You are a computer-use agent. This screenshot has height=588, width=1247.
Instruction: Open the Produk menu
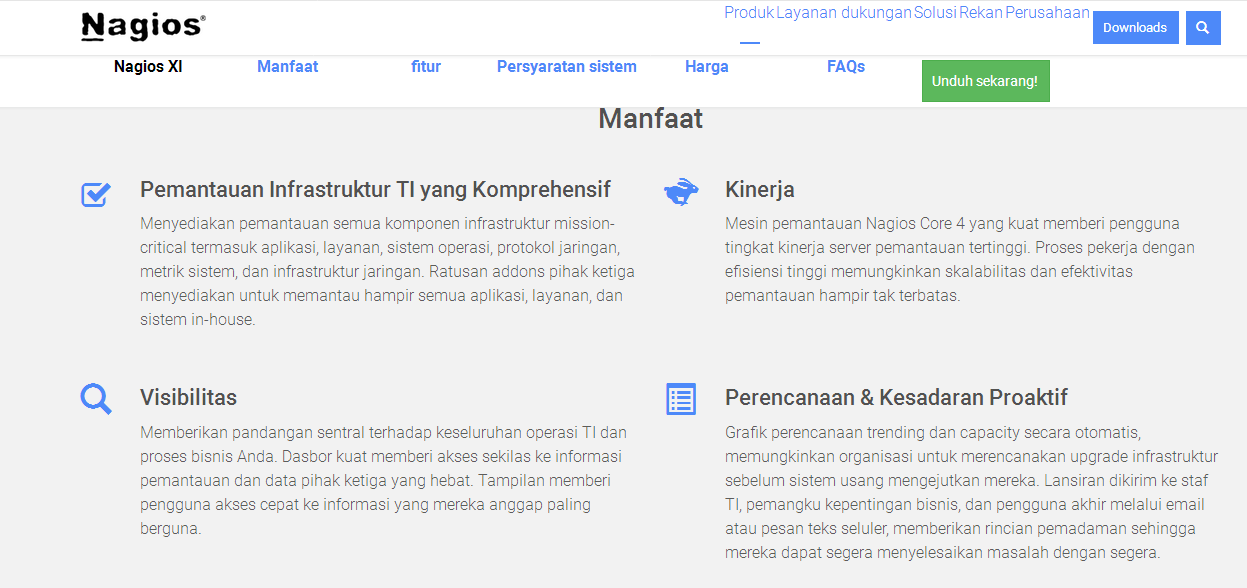[x=749, y=13]
